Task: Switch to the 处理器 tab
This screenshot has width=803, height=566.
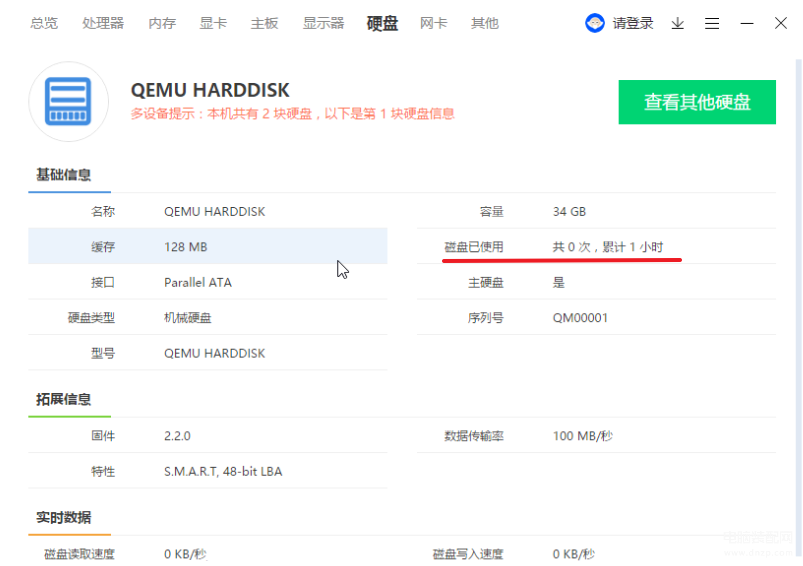Action: tap(103, 23)
